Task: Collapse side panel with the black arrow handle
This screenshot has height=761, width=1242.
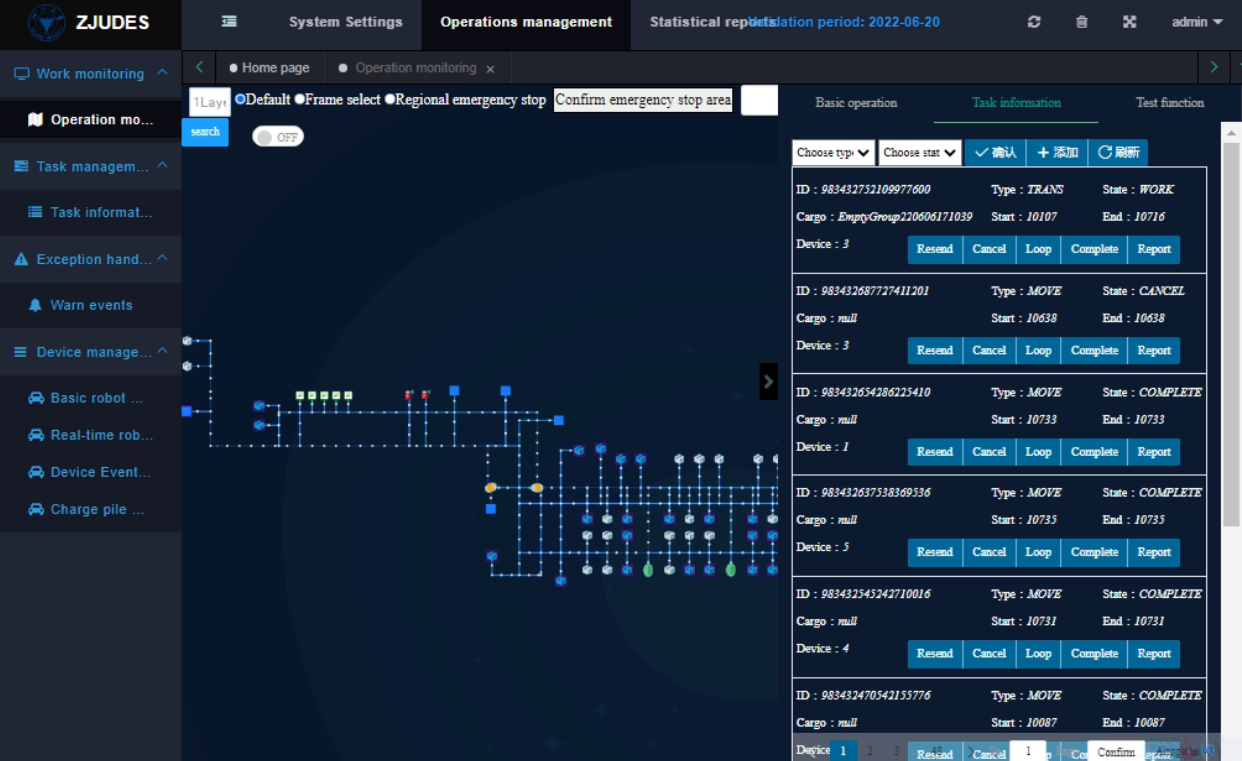Action: [768, 381]
